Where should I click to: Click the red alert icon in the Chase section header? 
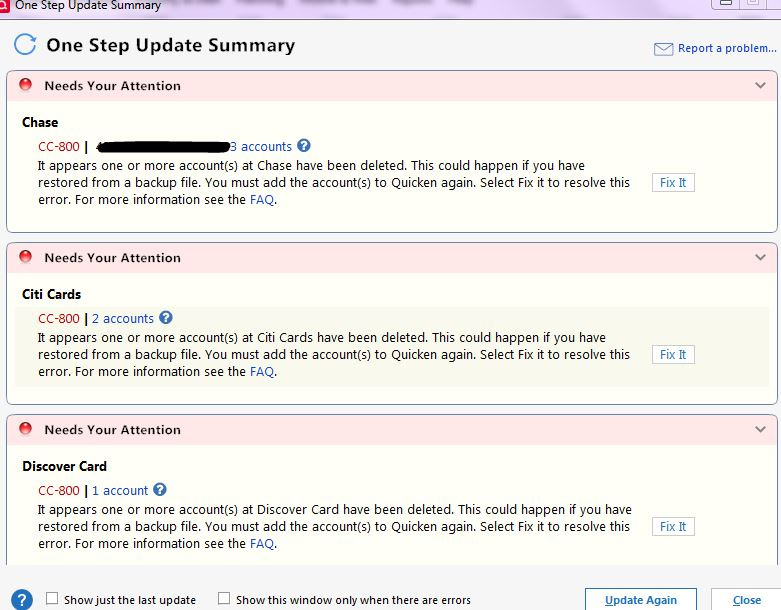(25, 85)
